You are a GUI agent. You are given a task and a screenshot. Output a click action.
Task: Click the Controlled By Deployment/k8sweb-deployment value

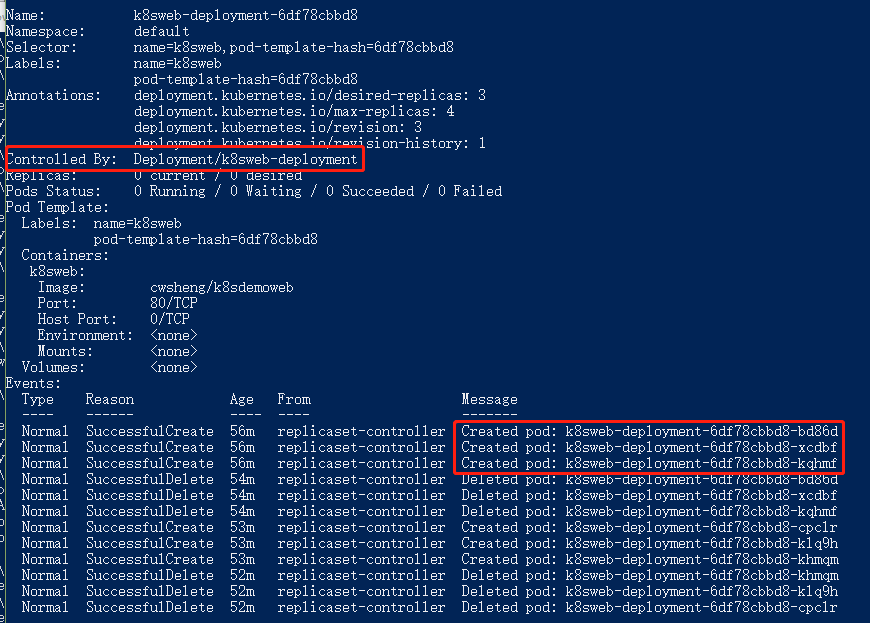click(x=246, y=160)
